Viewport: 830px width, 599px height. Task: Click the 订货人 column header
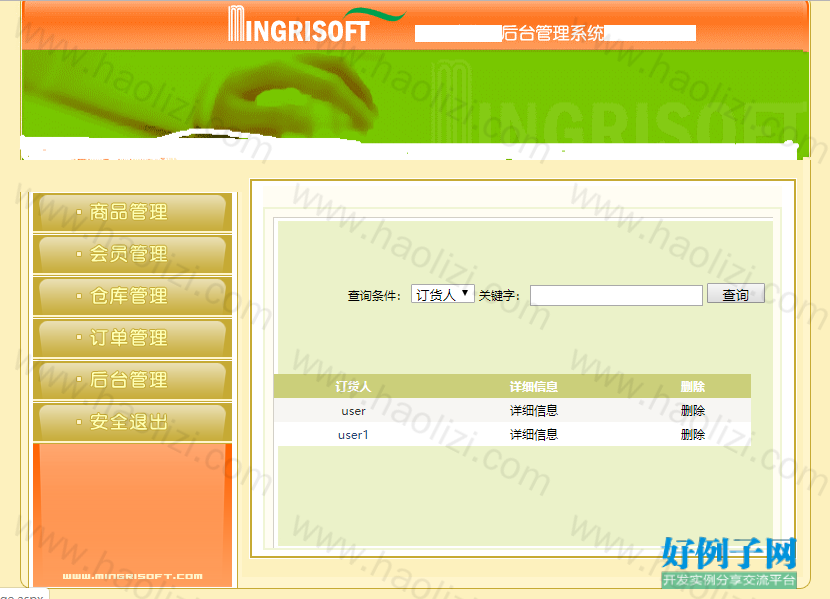tap(353, 387)
